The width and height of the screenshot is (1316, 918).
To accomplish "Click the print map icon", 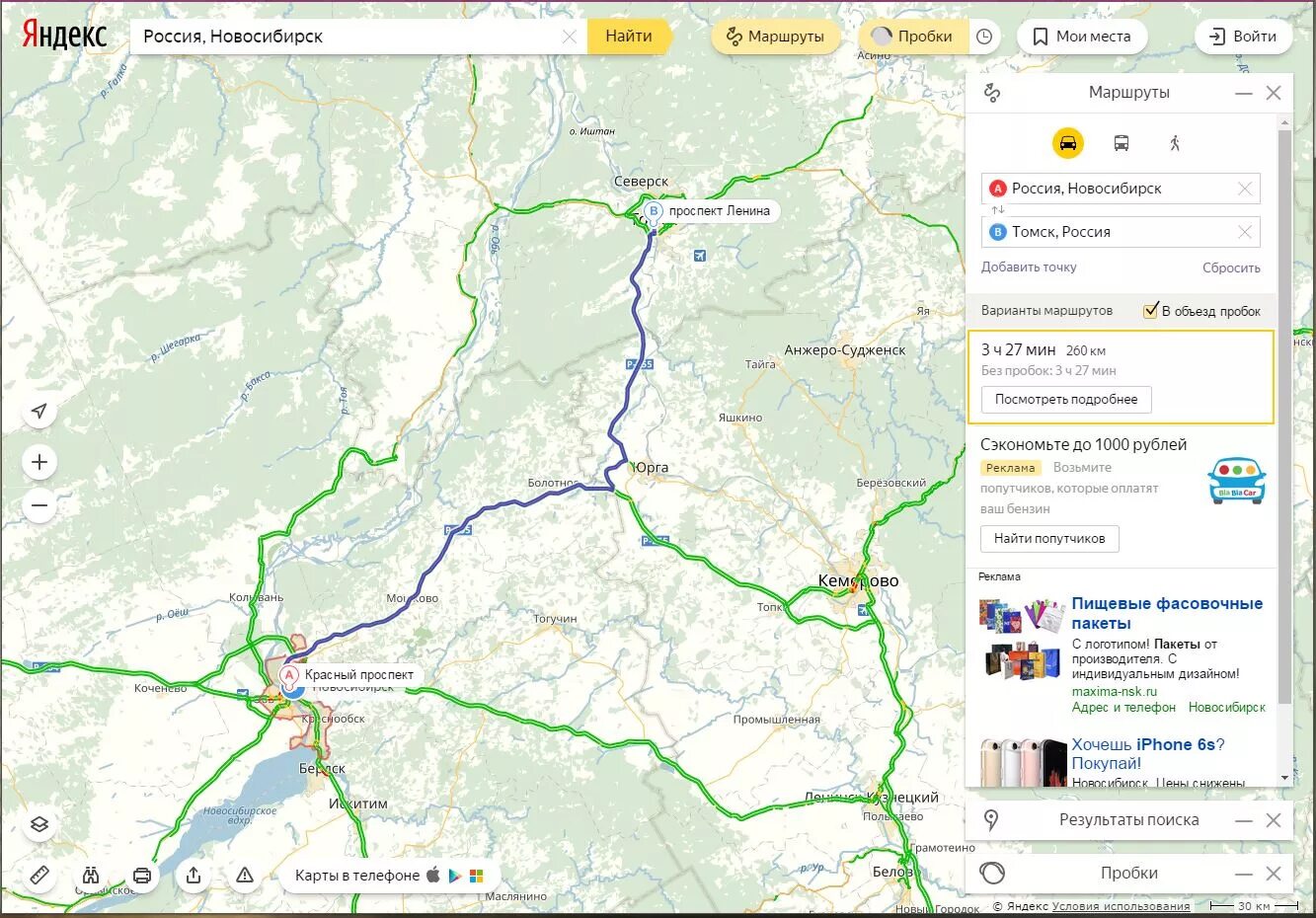I will point(142,876).
